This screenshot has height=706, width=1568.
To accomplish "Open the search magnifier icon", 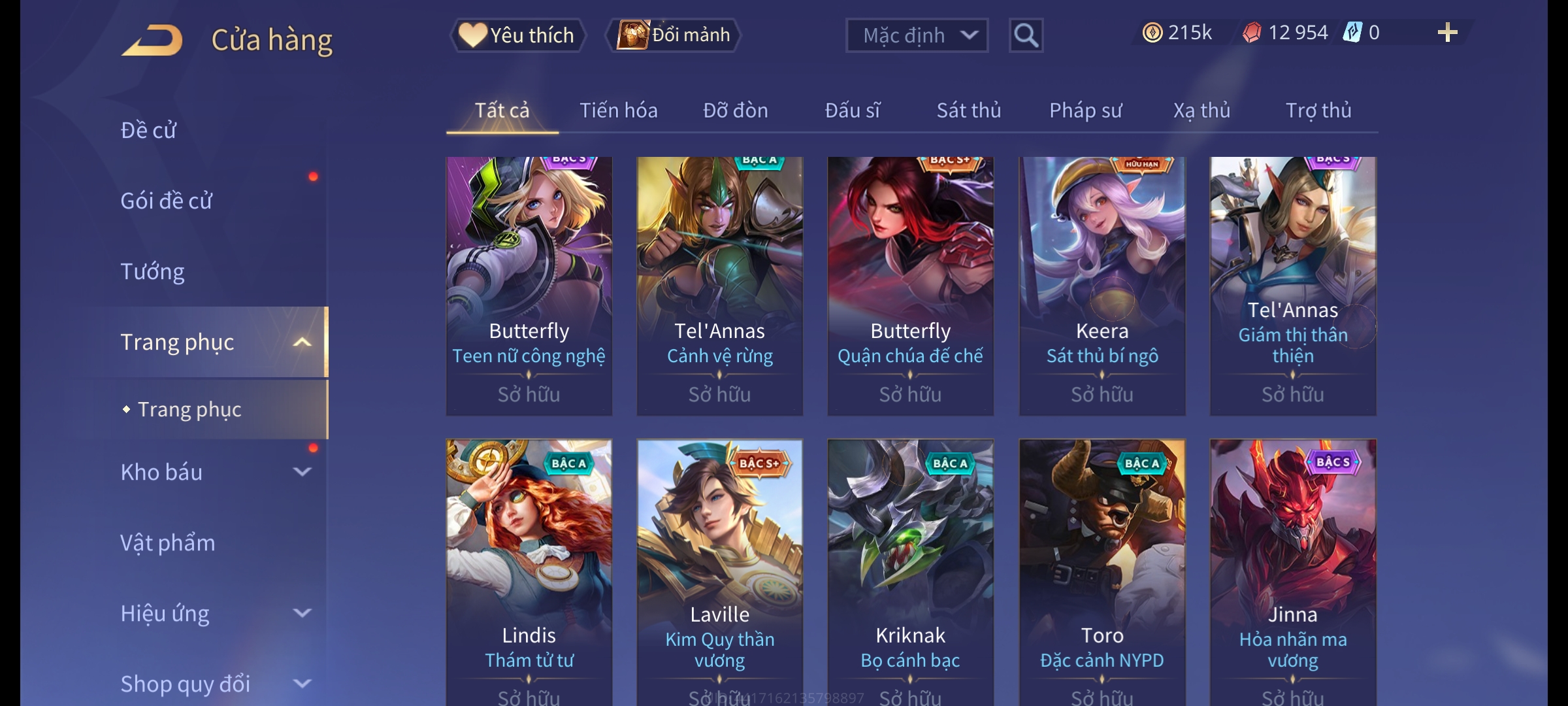I will point(1026,35).
